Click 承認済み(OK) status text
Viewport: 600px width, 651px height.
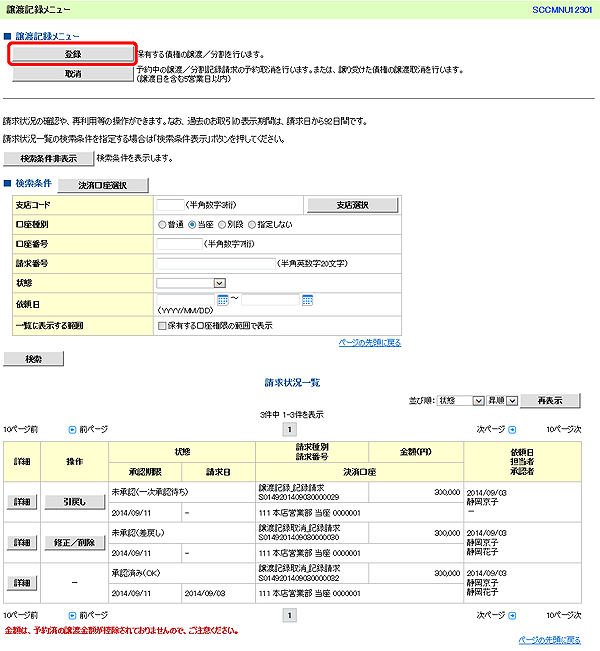(x=136, y=573)
